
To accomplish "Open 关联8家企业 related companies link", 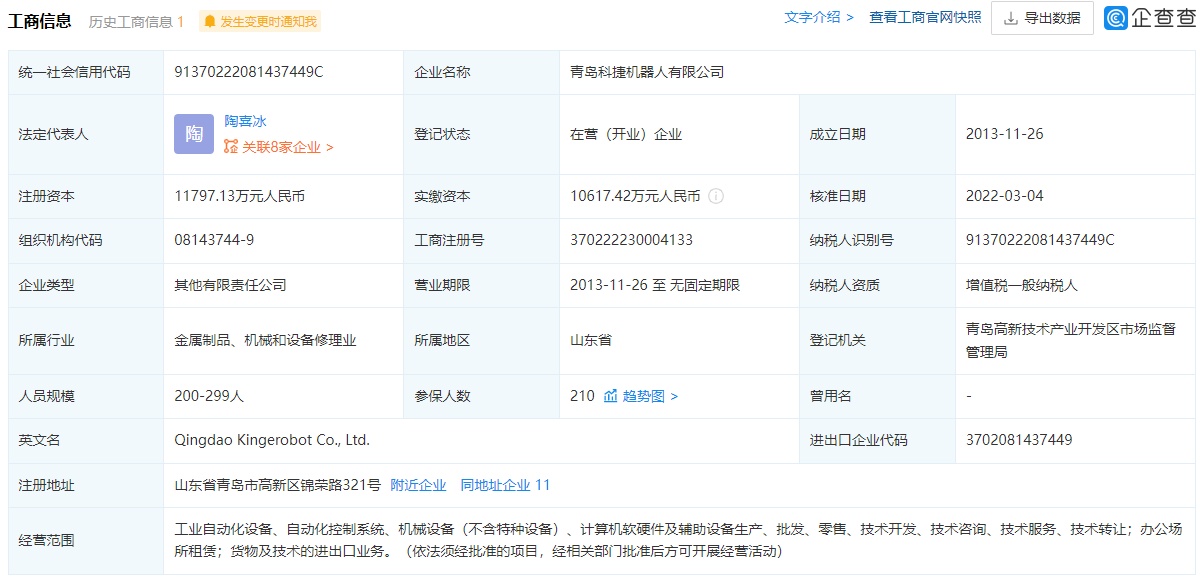I will click(x=279, y=147).
